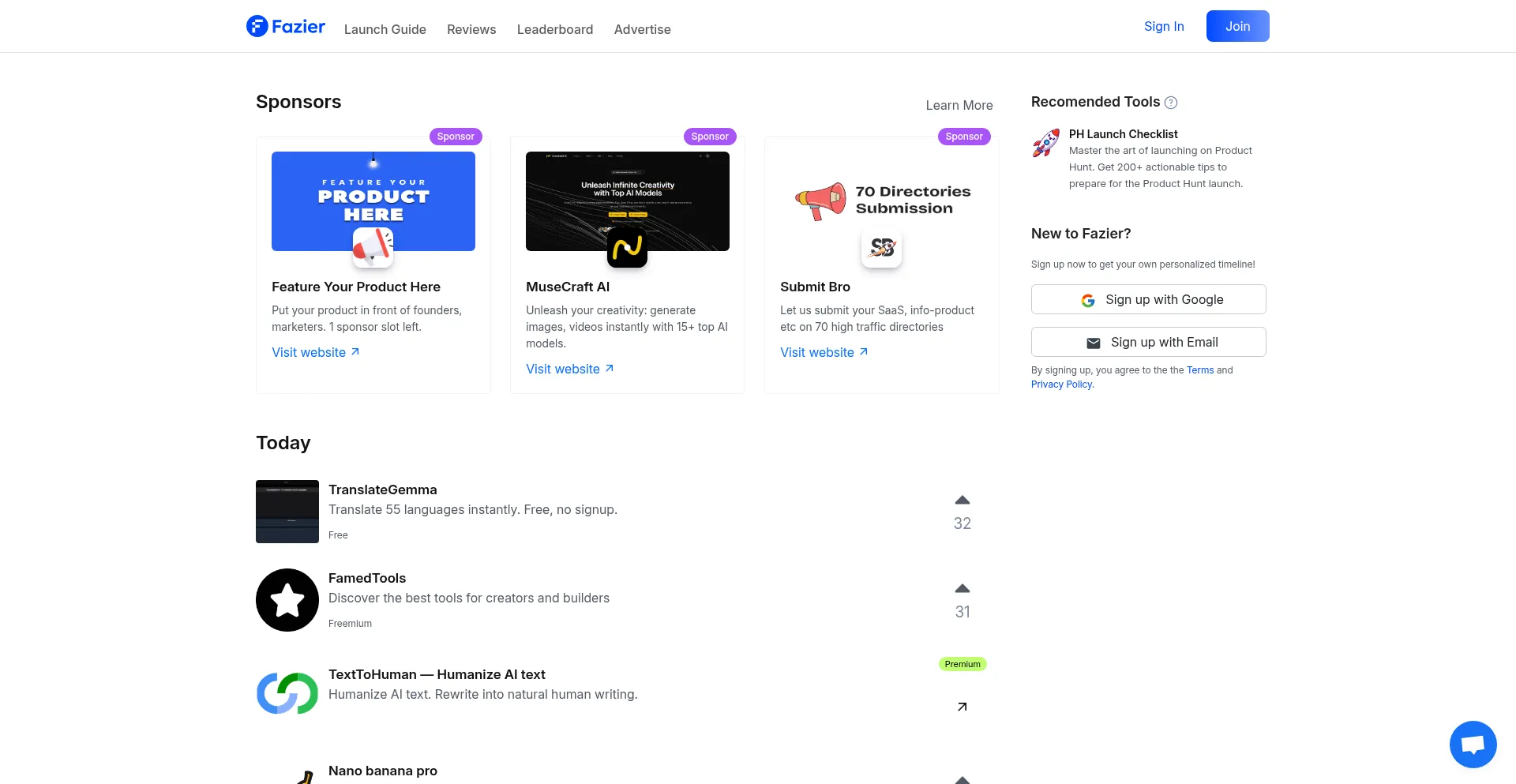Click the FamedTools star logo
The width and height of the screenshot is (1516, 784).
tap(287, 600)
